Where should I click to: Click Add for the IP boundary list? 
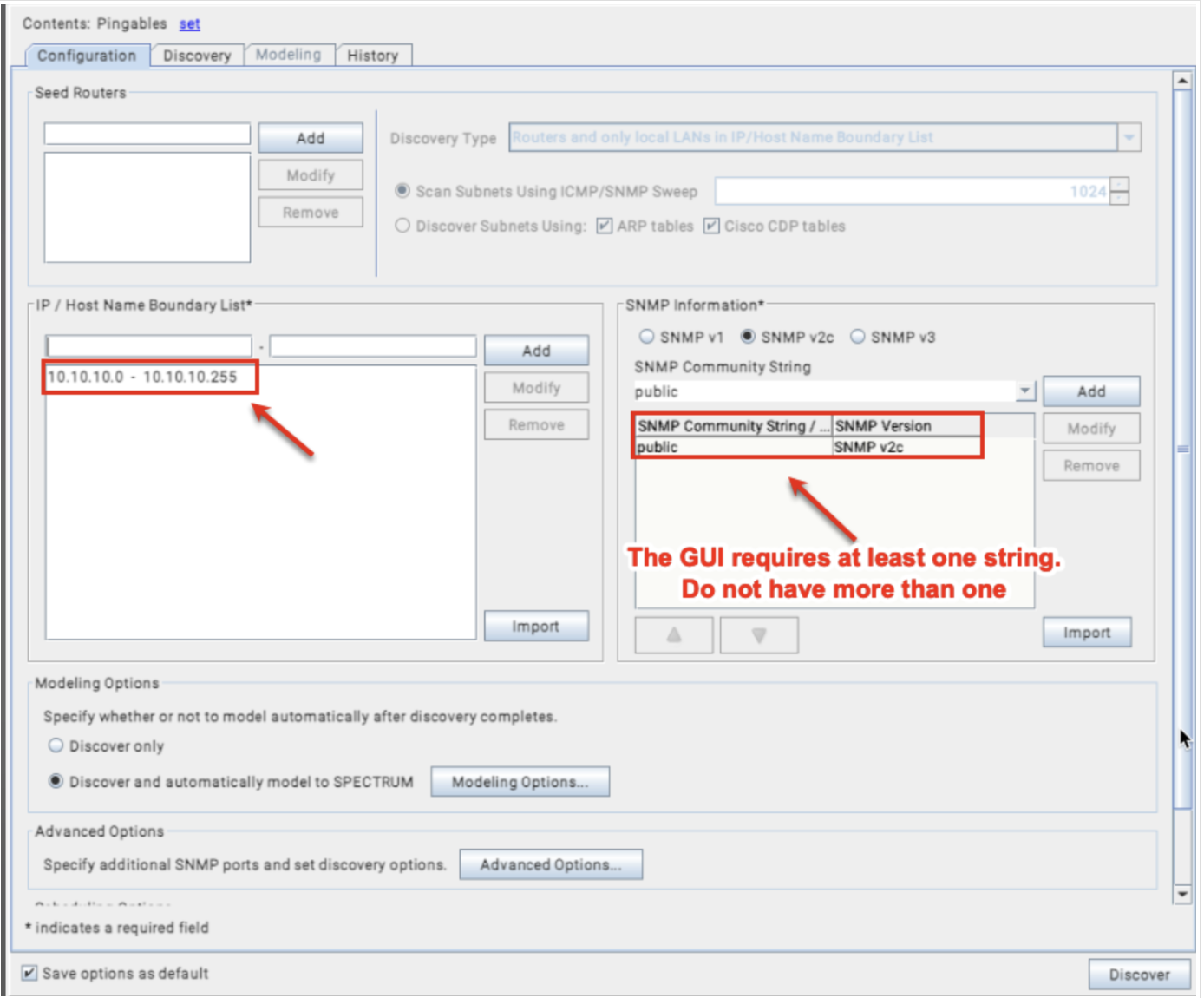536,351
